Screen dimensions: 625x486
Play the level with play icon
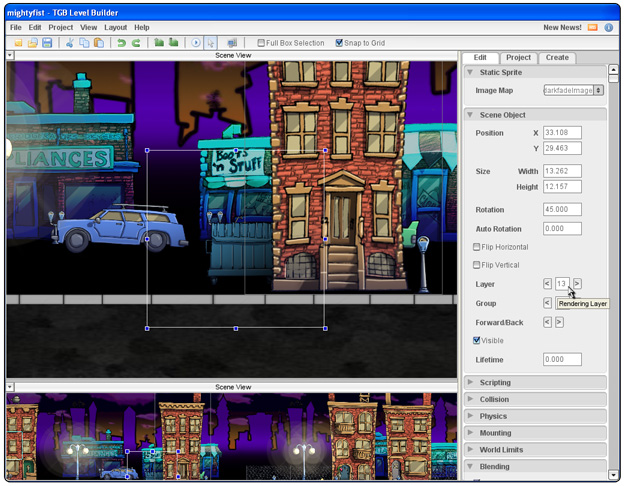(196, 43)
